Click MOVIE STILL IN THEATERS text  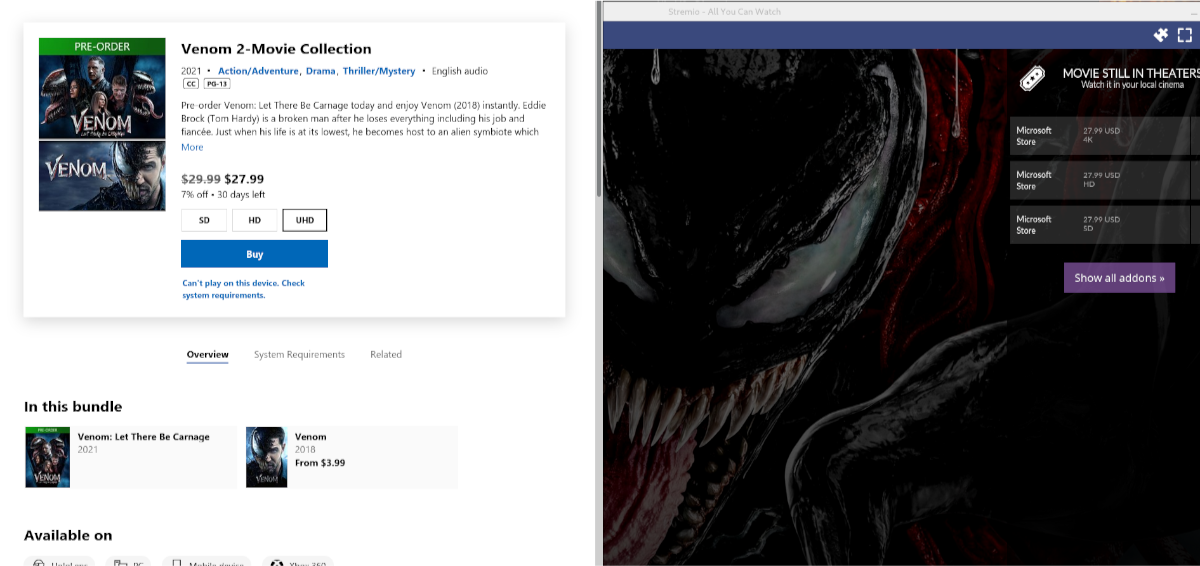click(x=1130, y=73)
